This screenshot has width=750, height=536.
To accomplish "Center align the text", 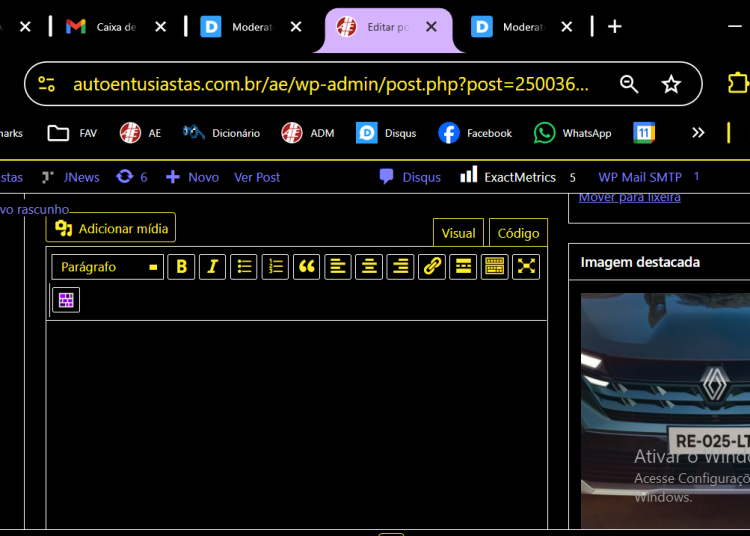I will [369, 266].
